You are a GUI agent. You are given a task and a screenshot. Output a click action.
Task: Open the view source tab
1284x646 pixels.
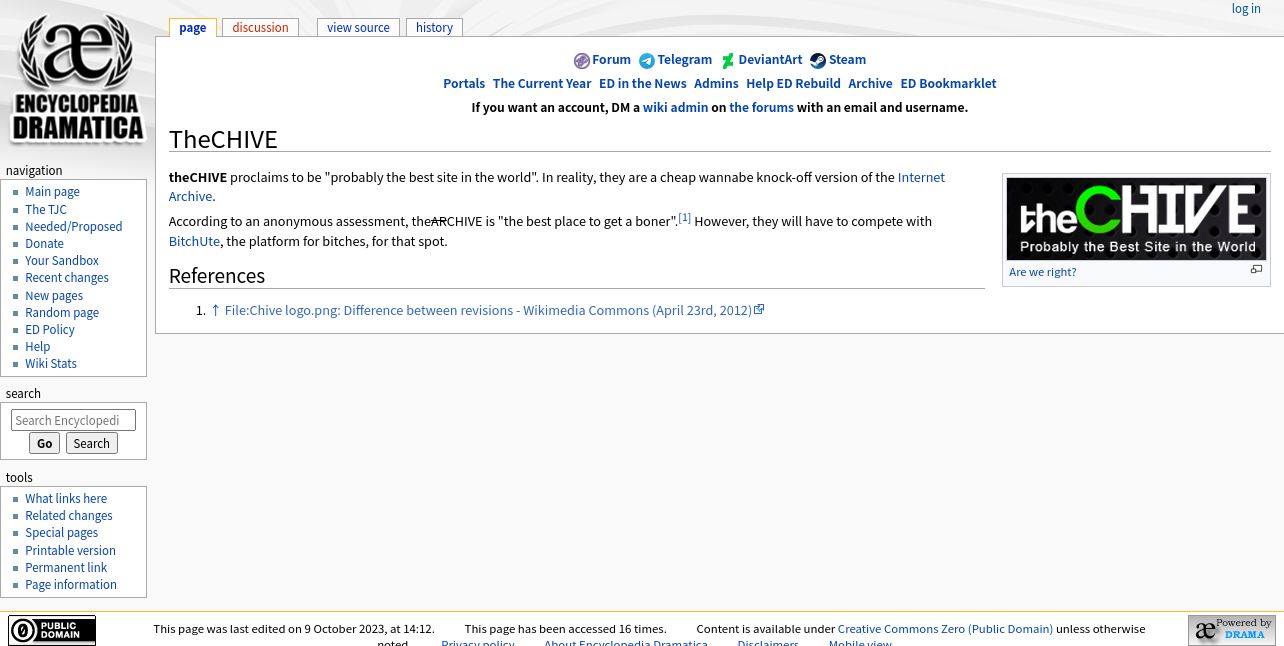point(358,28)
